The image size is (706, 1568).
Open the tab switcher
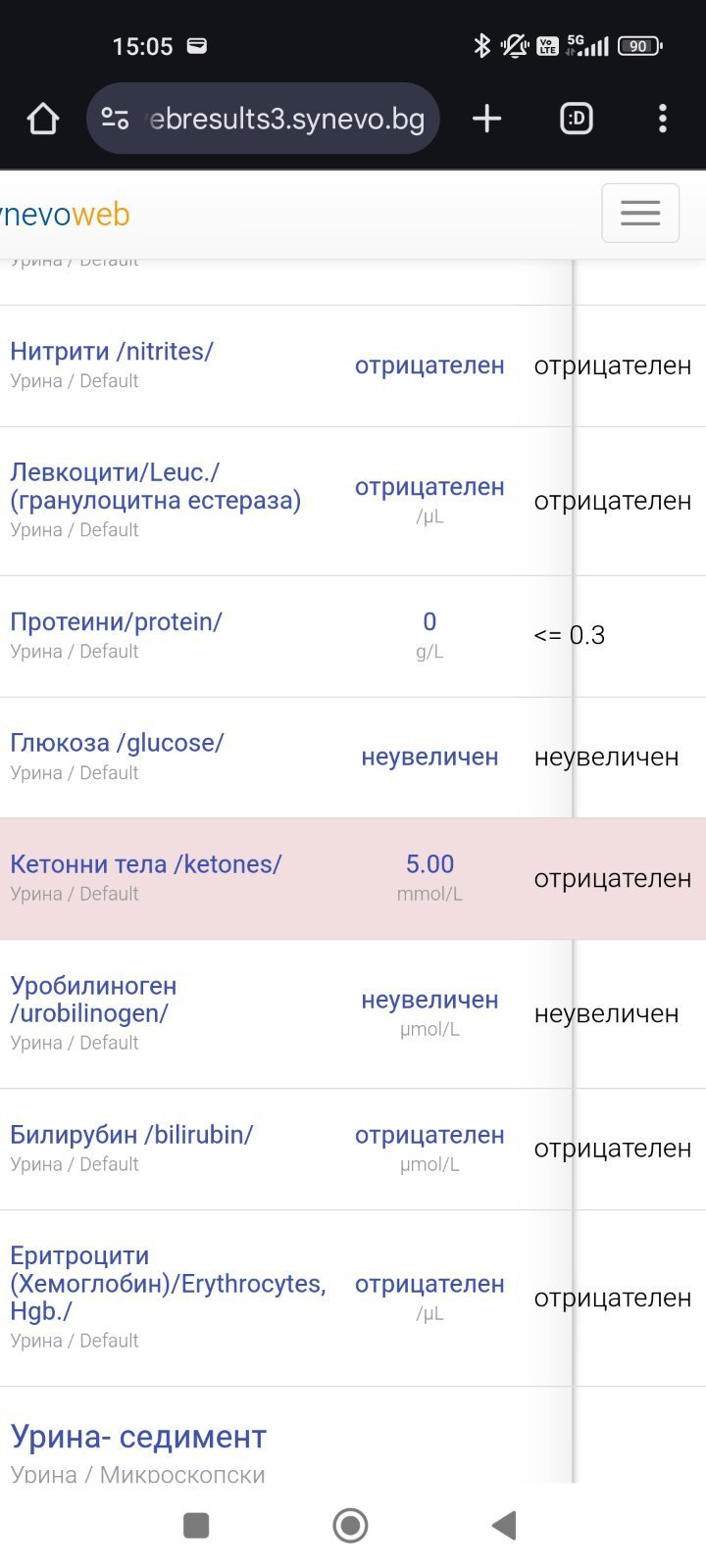pyautogui.click(x=576, y=120)
